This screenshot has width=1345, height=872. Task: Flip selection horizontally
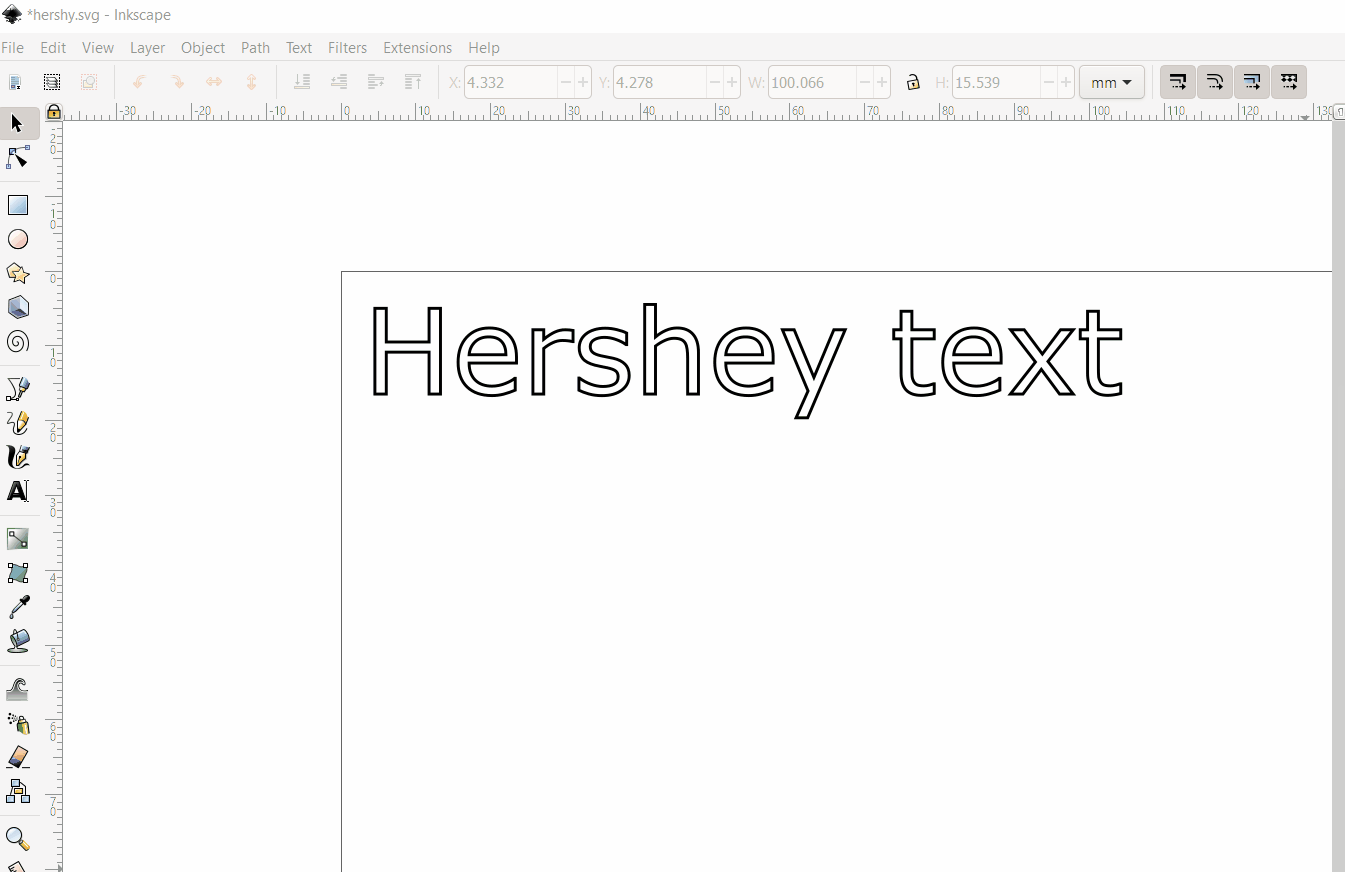tap(214, 82)
